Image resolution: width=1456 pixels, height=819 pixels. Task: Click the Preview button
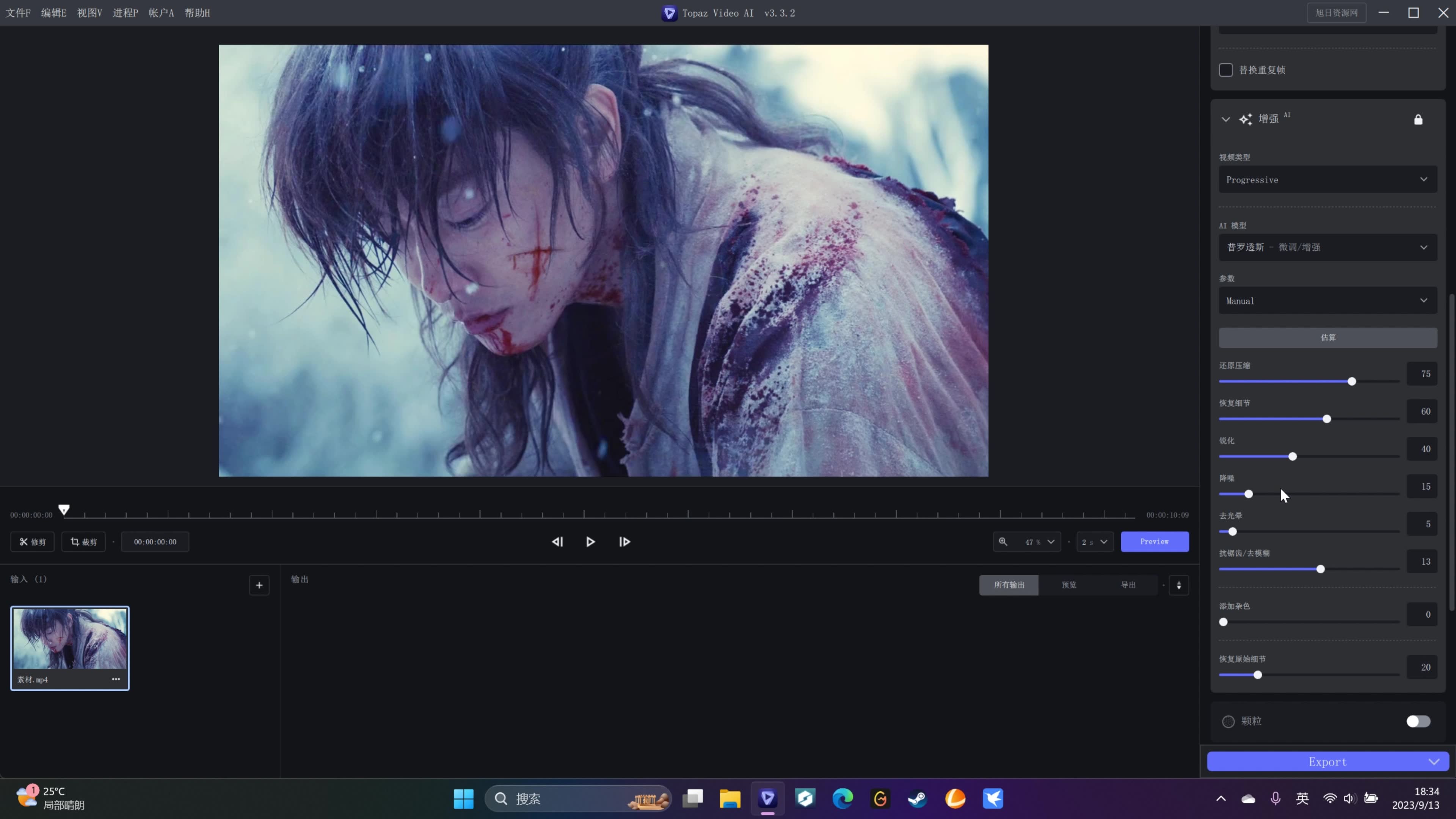pos(1155,541)
